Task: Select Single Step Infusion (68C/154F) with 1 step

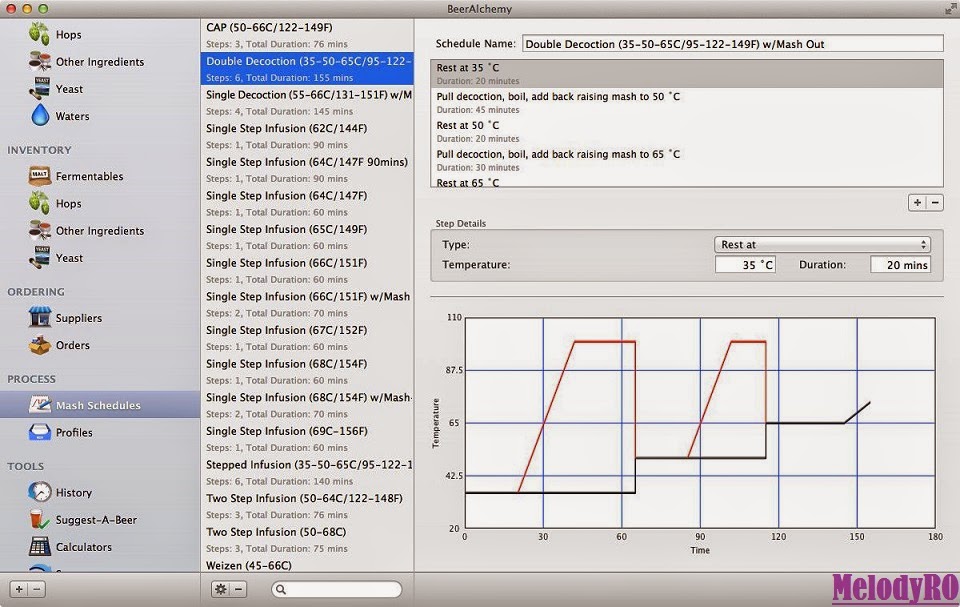Action: (x=307, y=372)
